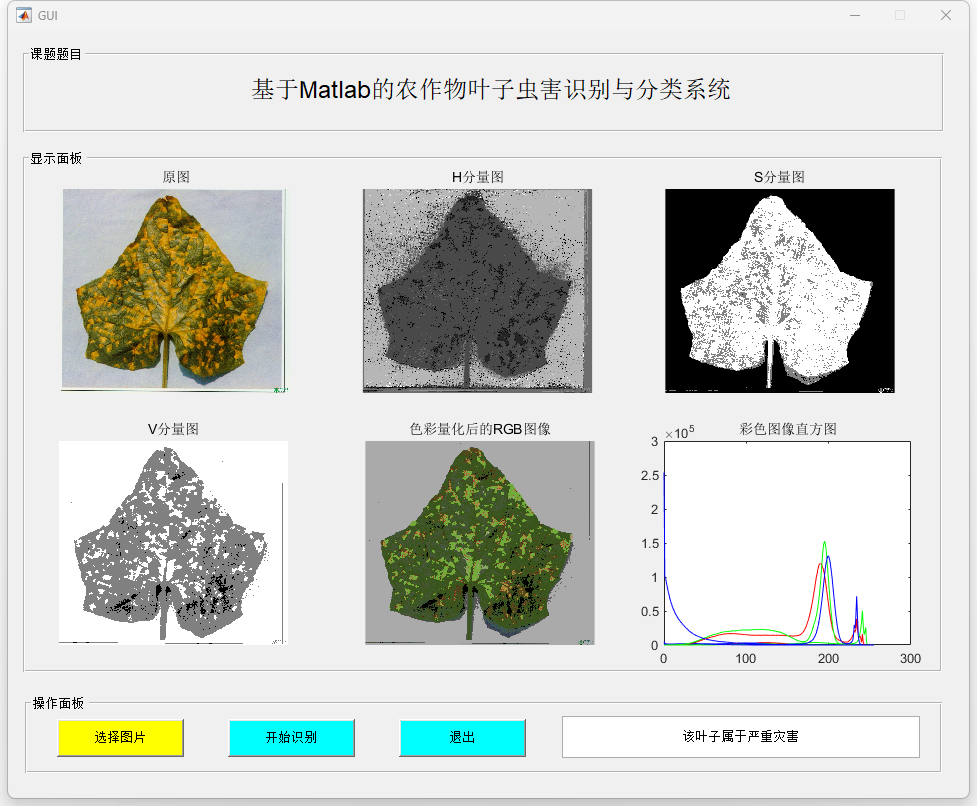Minimize the GUI window
977x806 pixels.
[855, 15]
